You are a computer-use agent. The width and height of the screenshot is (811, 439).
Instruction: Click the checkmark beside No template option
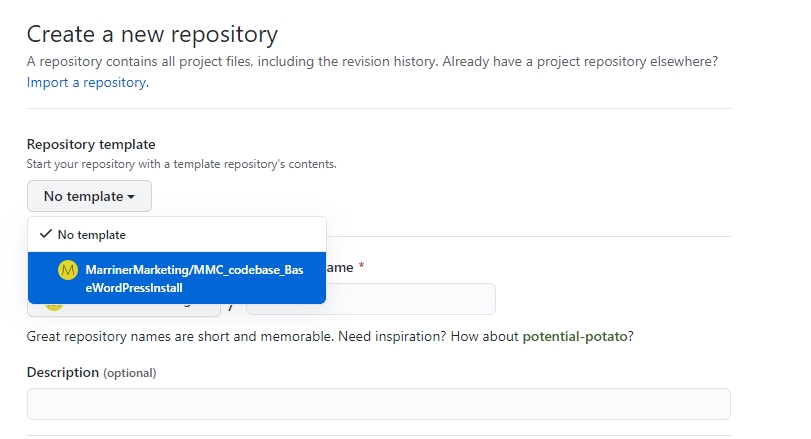tap(44, 234)
